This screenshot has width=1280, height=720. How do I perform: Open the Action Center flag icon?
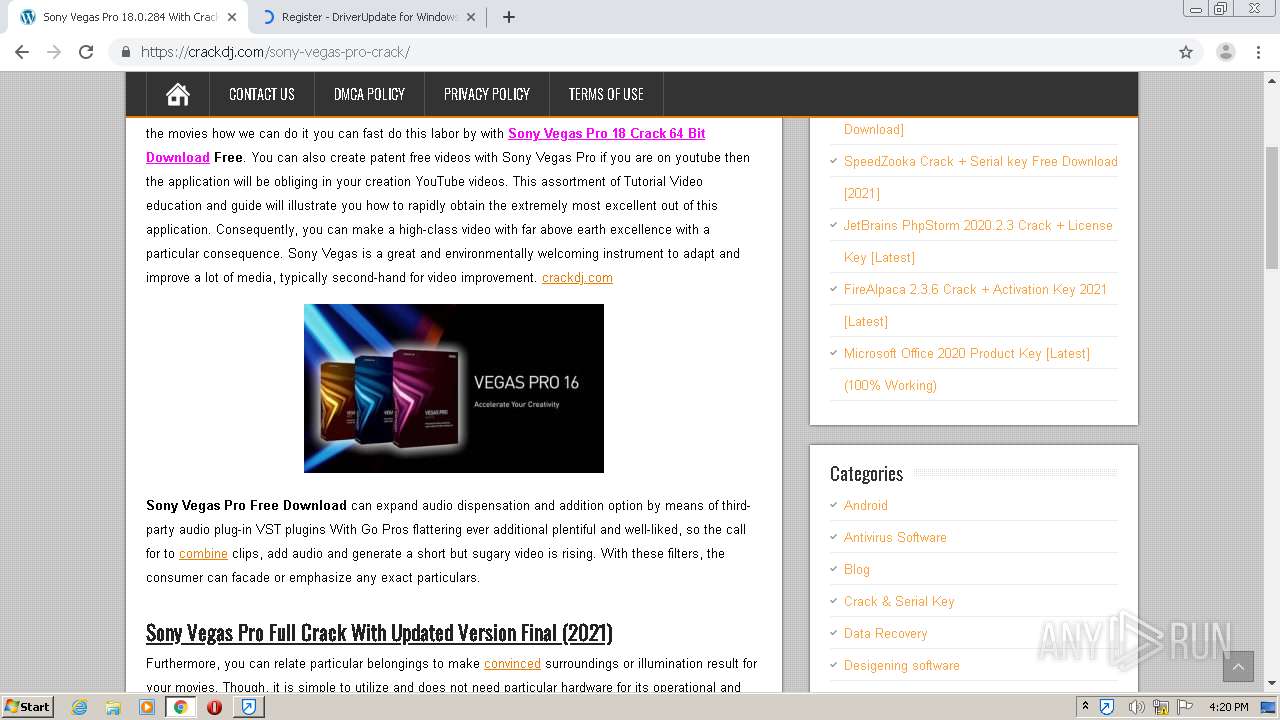tap(1185, 707)
